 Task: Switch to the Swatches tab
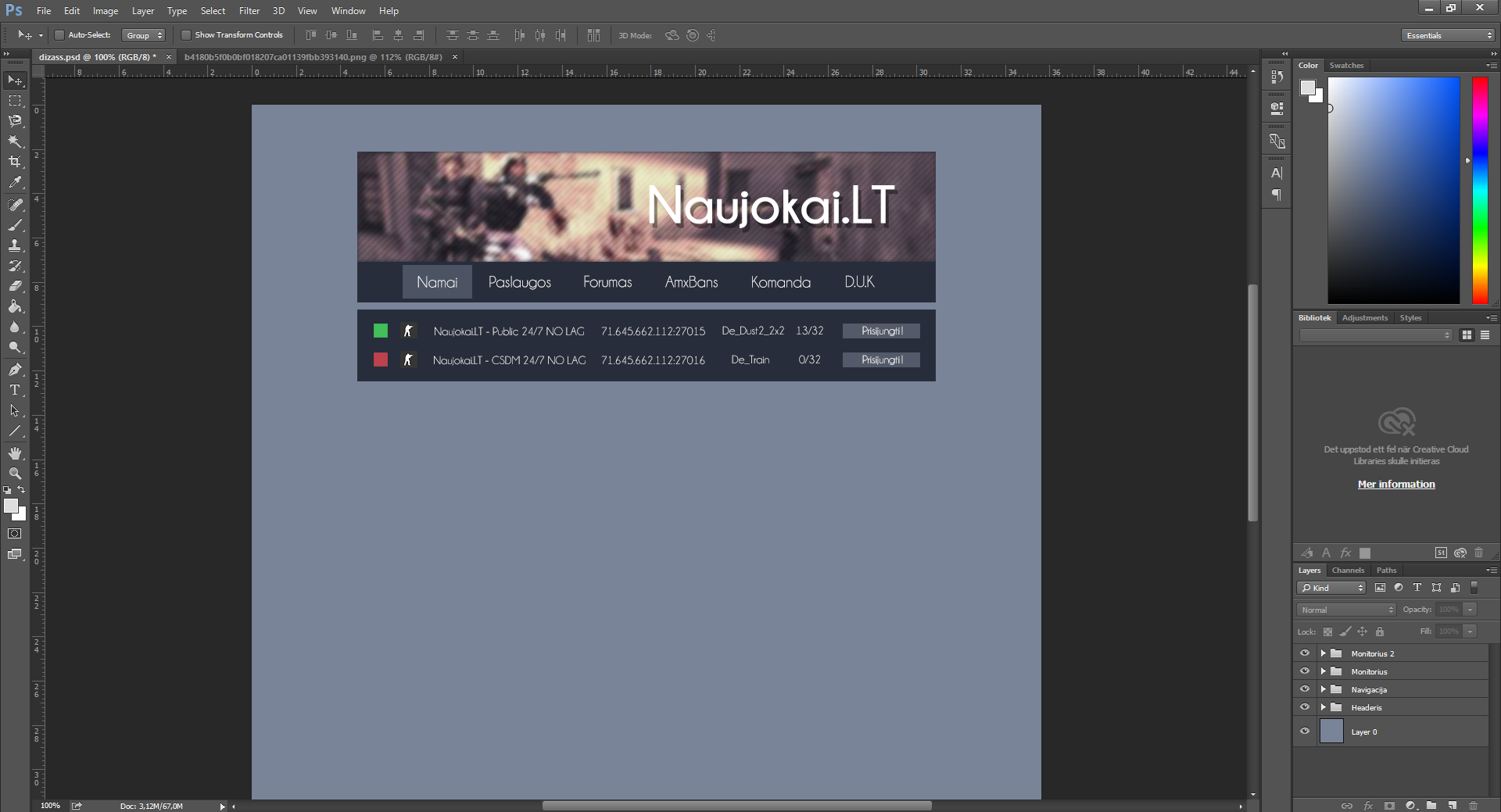[1346, 66]
